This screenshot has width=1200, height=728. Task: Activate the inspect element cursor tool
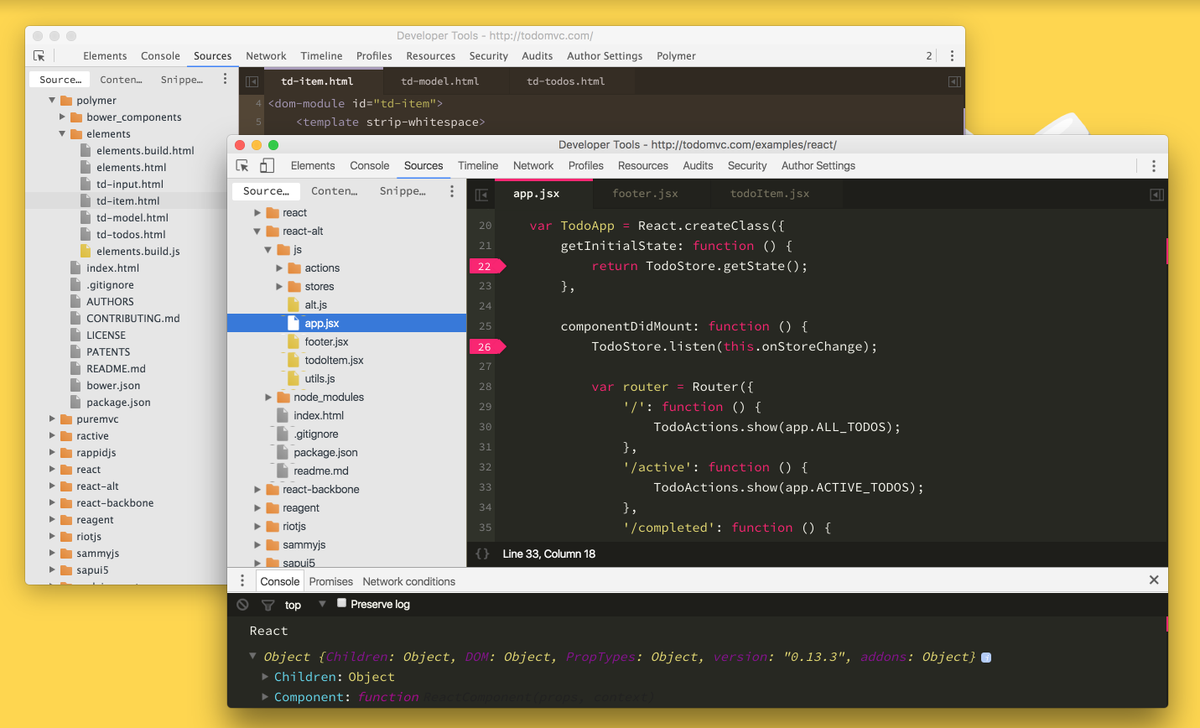[240, 165]
